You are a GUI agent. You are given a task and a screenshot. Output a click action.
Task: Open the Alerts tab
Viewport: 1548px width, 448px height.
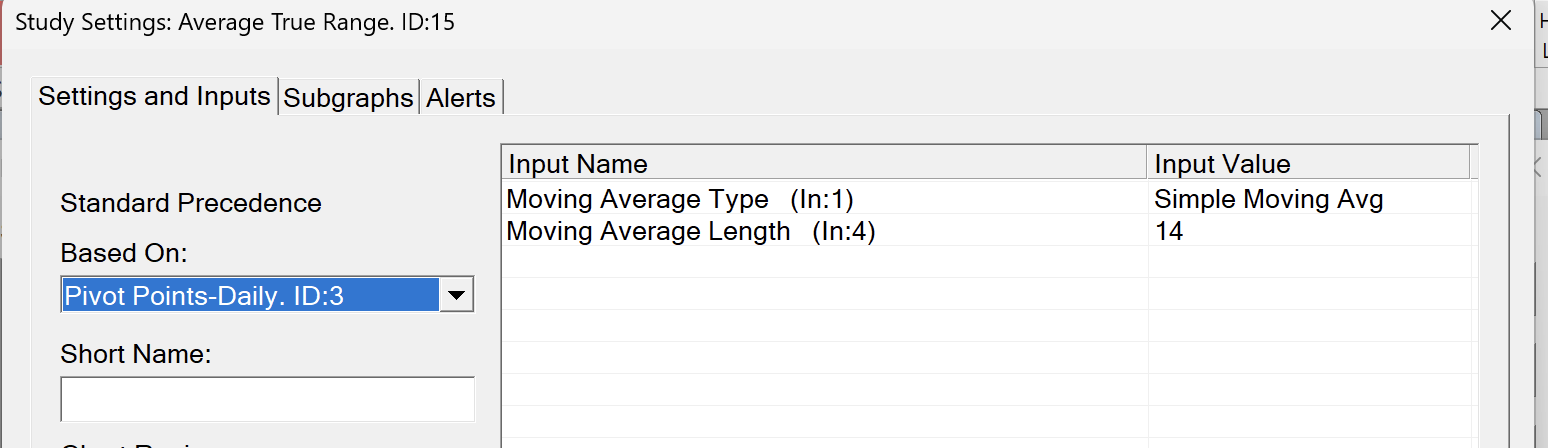(x=460, y=98)
